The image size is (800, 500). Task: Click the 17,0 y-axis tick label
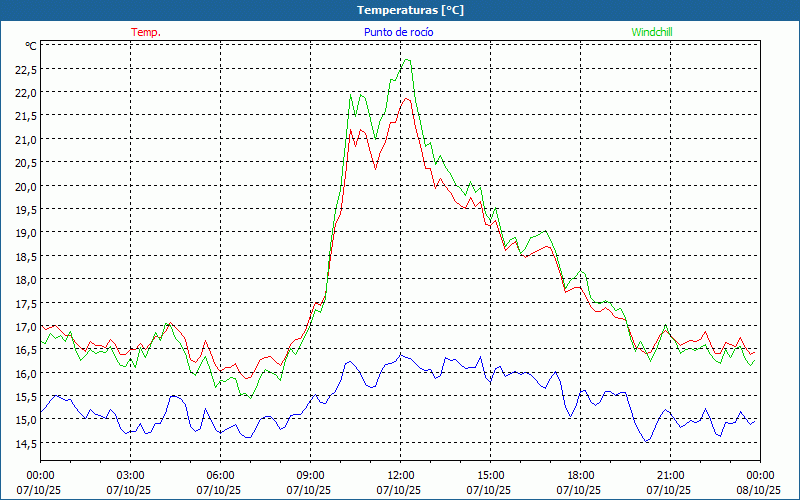25,326
